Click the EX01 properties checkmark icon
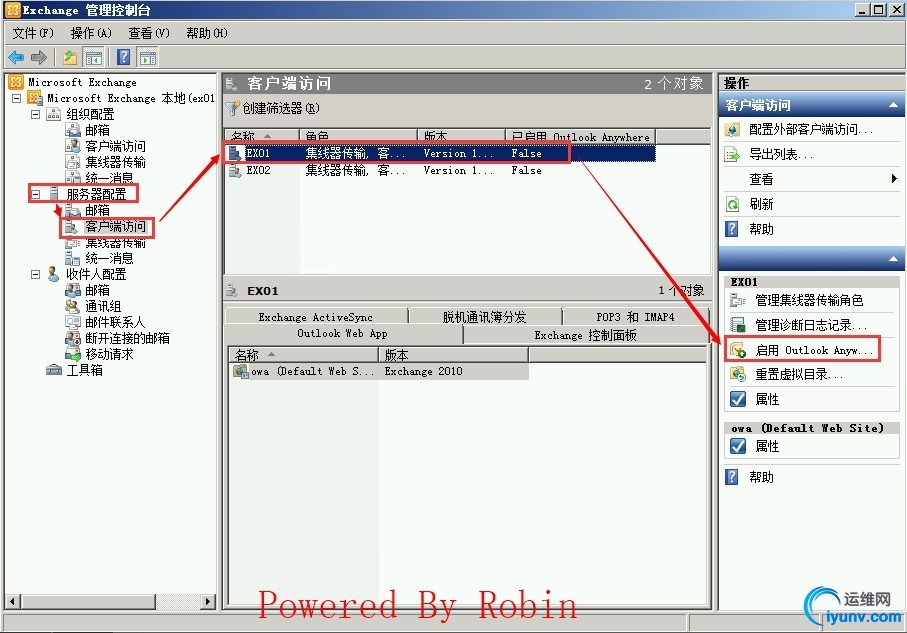Screen dimensions: 907x633 738,399
